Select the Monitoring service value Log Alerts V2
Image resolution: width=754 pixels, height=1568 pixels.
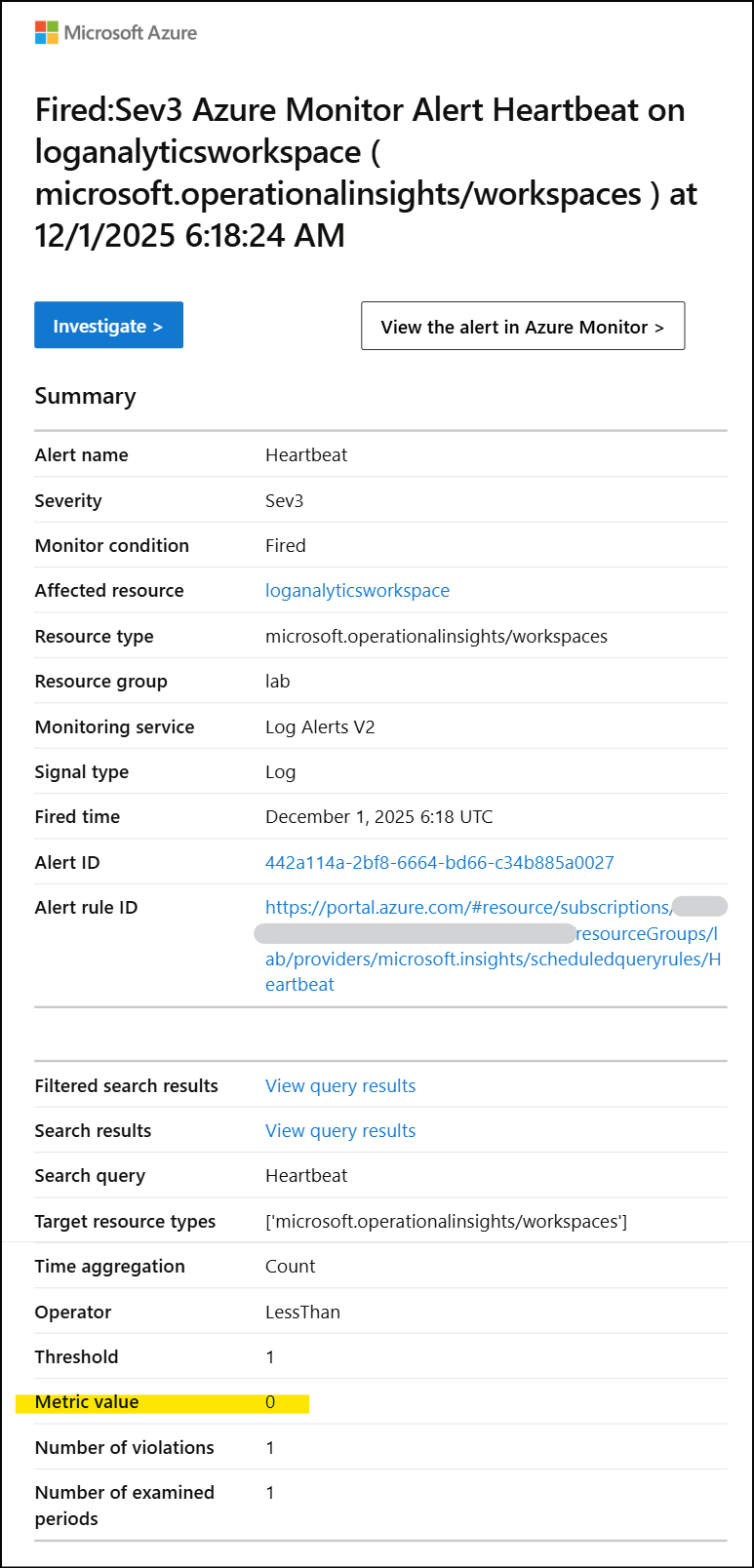pos(320,727)
